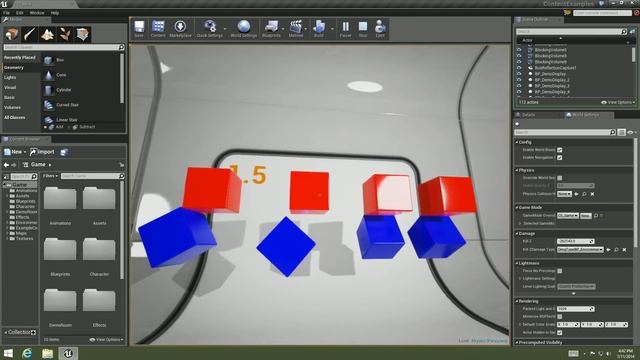Viewport: 640px width, 360px height.
Task: Select the Landscape mode mountain icon
Action: pyautogui.click(x=47, y=34)
